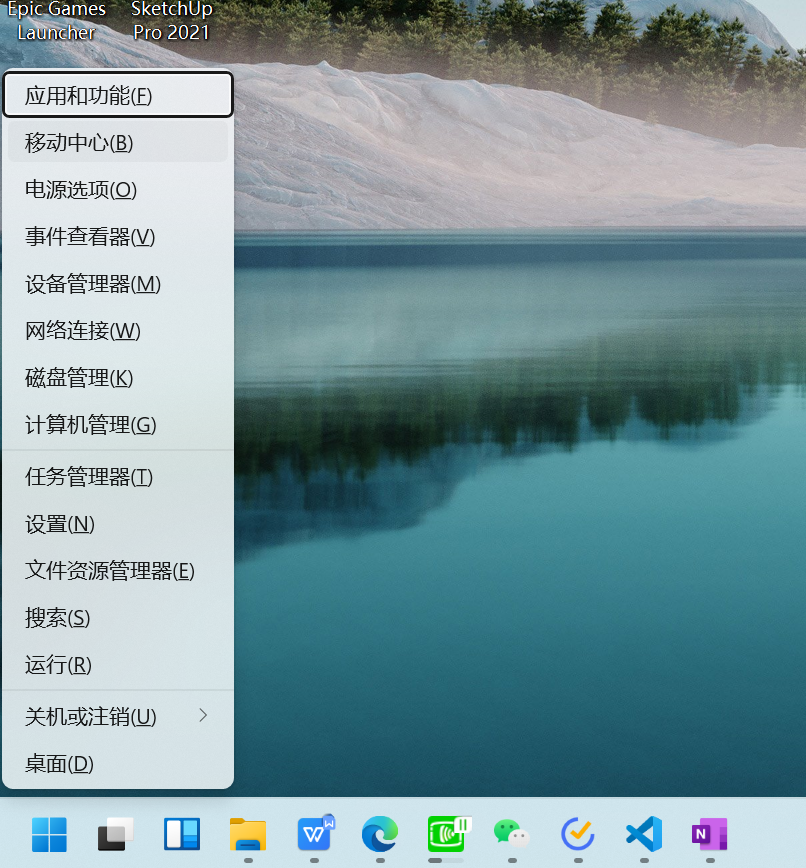806x868 pixels.
Task: Open SketchUp Pro 2021 desktop shortcut
Action: 170,20
